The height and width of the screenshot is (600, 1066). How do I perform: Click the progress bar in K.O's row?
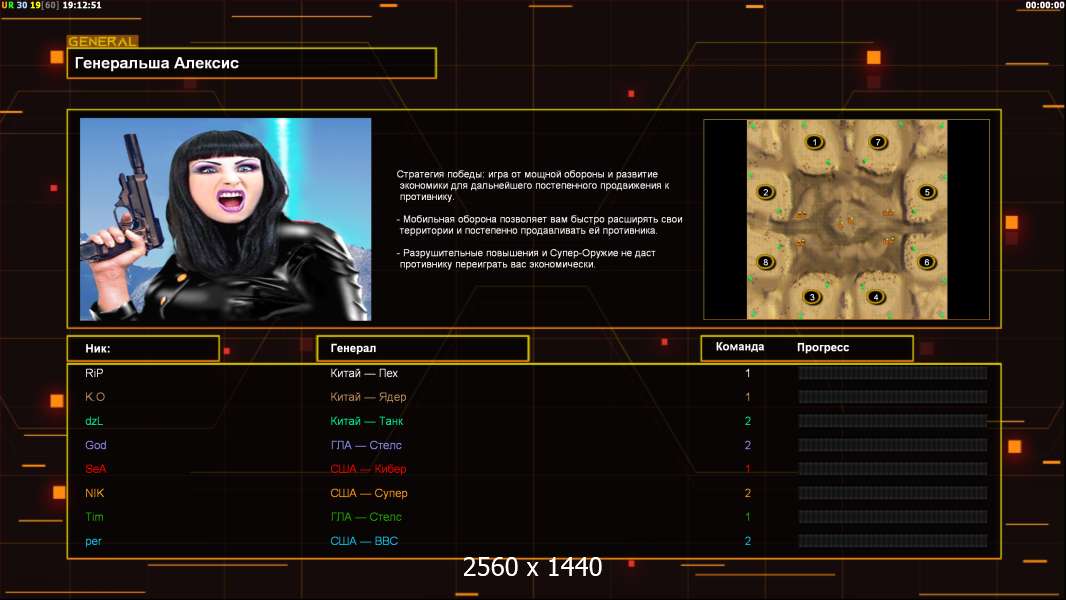point(893,397)
